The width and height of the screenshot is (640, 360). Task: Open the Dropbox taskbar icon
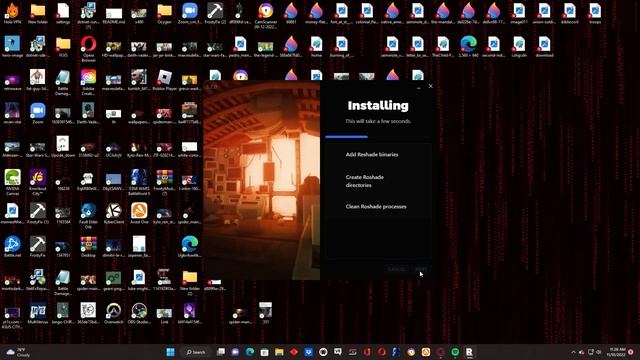click(309, 352)
